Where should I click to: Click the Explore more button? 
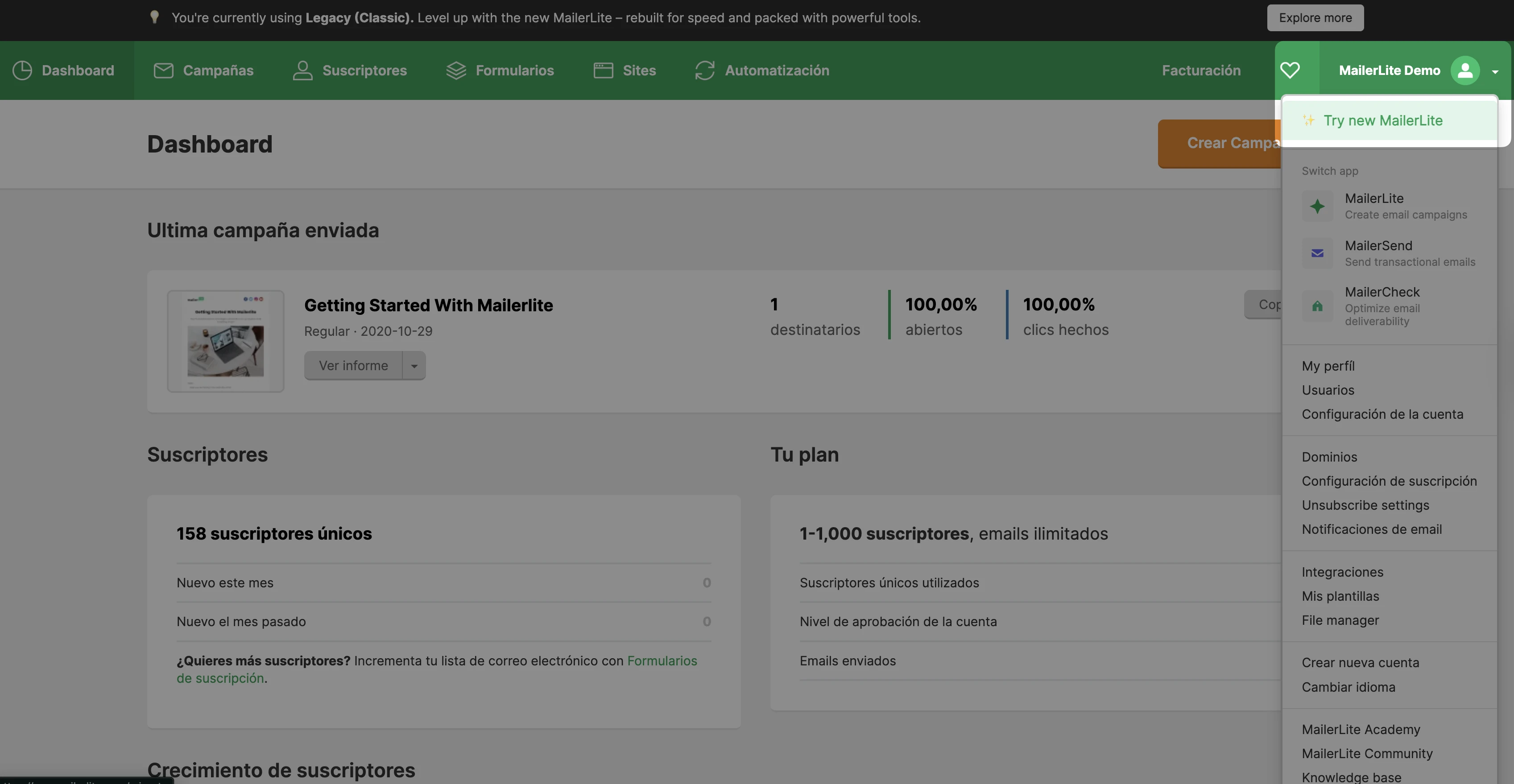(x=1315, y=18)
